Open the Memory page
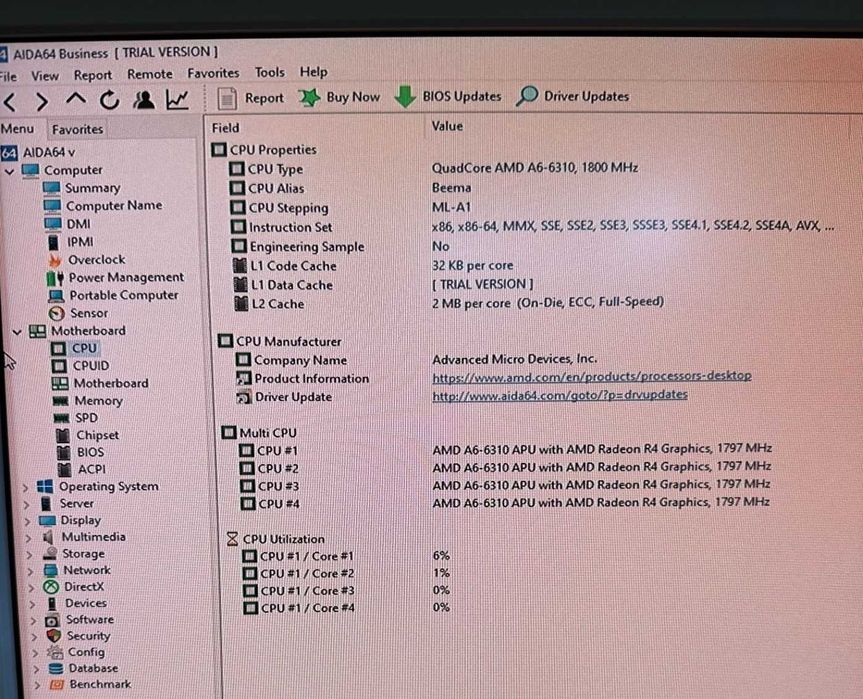Image resolution: width=863 pixels, height=699 pixels. point(88,401)
